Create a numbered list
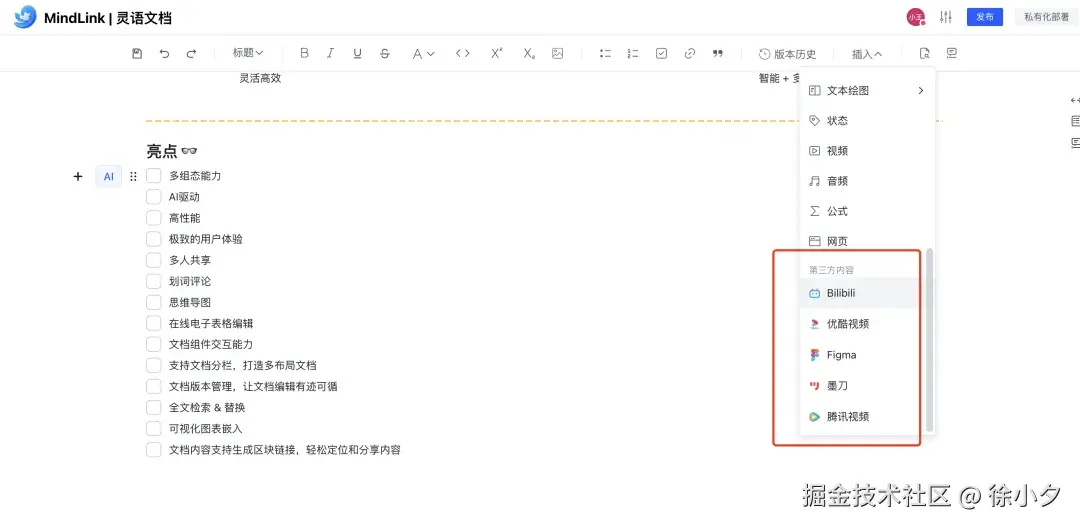This screenshot has height=527, width=1080. pos(633,54)
